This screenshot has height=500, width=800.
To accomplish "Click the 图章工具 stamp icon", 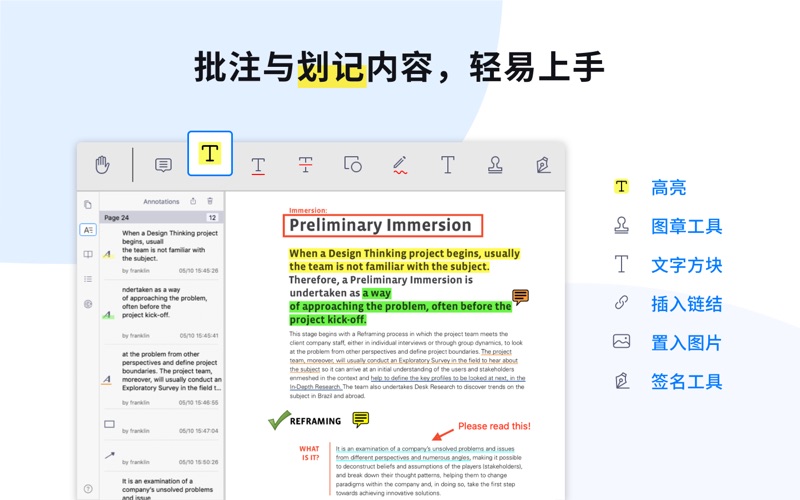I will click(621, 225).
